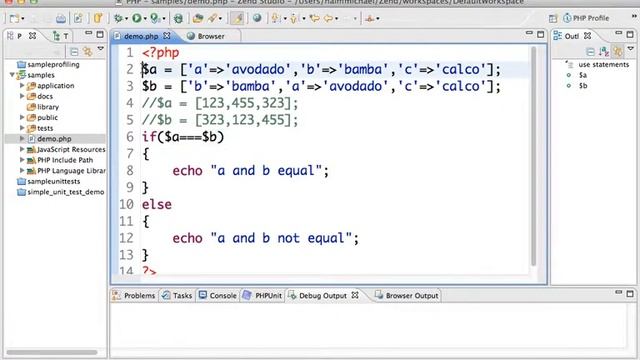Click the Profile run toolbar icon
The height and width of the screenshot is (360, 640).
[155, 18]
